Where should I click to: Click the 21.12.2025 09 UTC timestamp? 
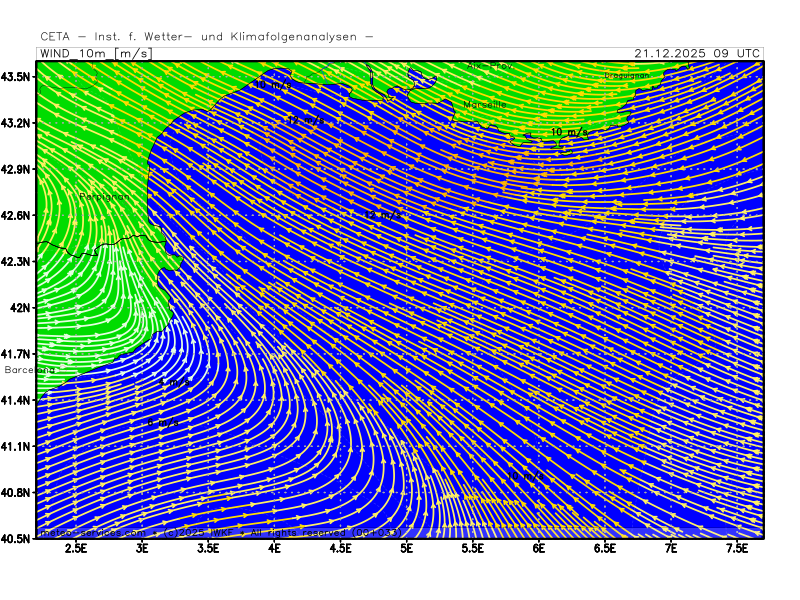click(x=697, y=53)
